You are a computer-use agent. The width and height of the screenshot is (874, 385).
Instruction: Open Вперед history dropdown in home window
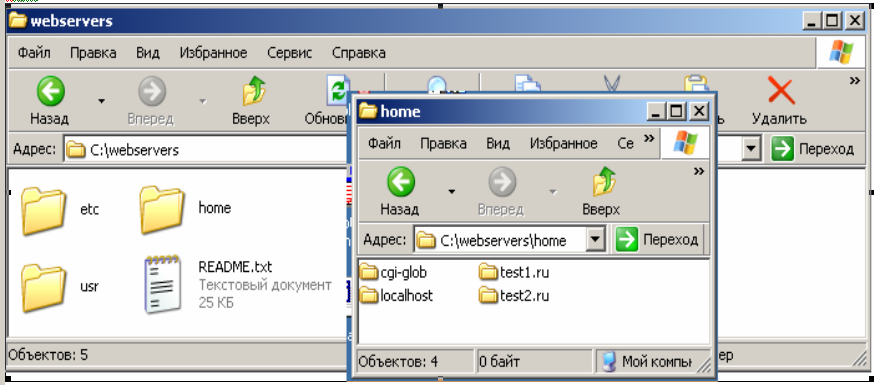(x=552, y=192)
